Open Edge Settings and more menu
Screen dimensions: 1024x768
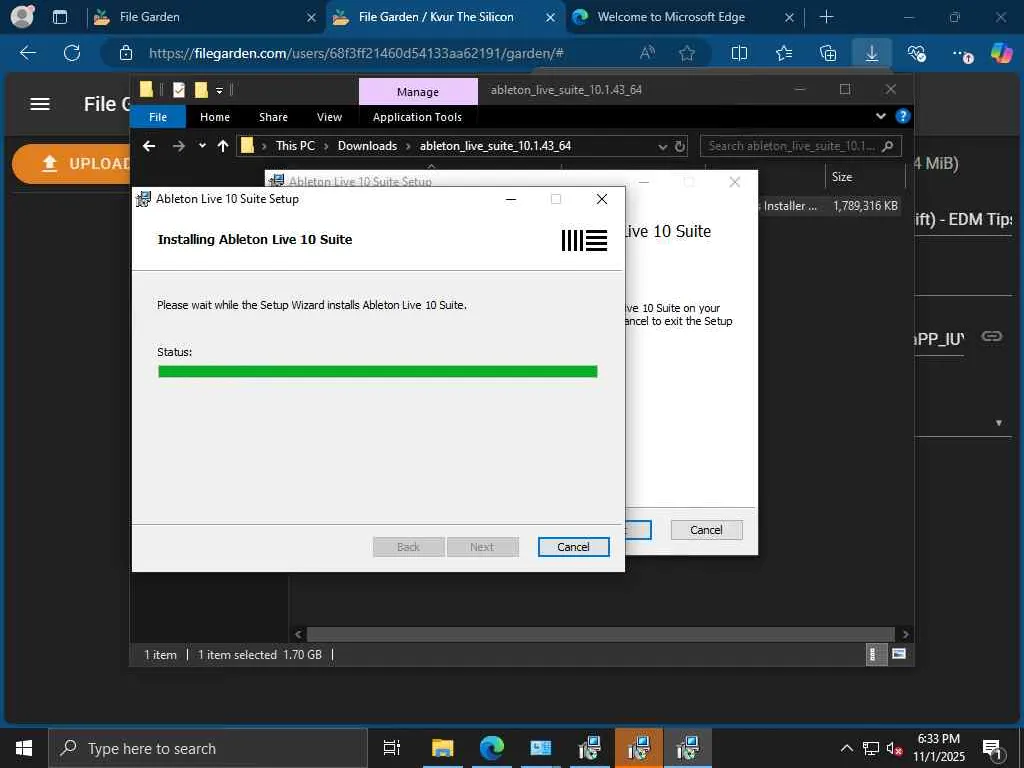[x=961, y=54]
